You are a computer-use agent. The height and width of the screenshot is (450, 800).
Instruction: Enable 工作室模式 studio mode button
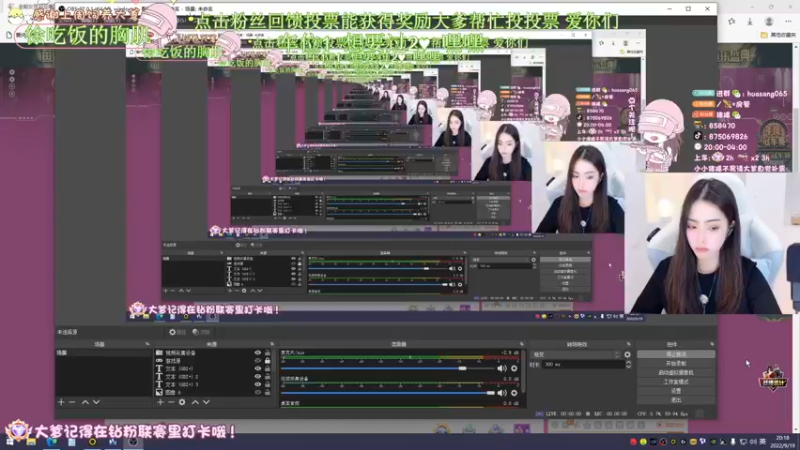[x=676, y=382]
